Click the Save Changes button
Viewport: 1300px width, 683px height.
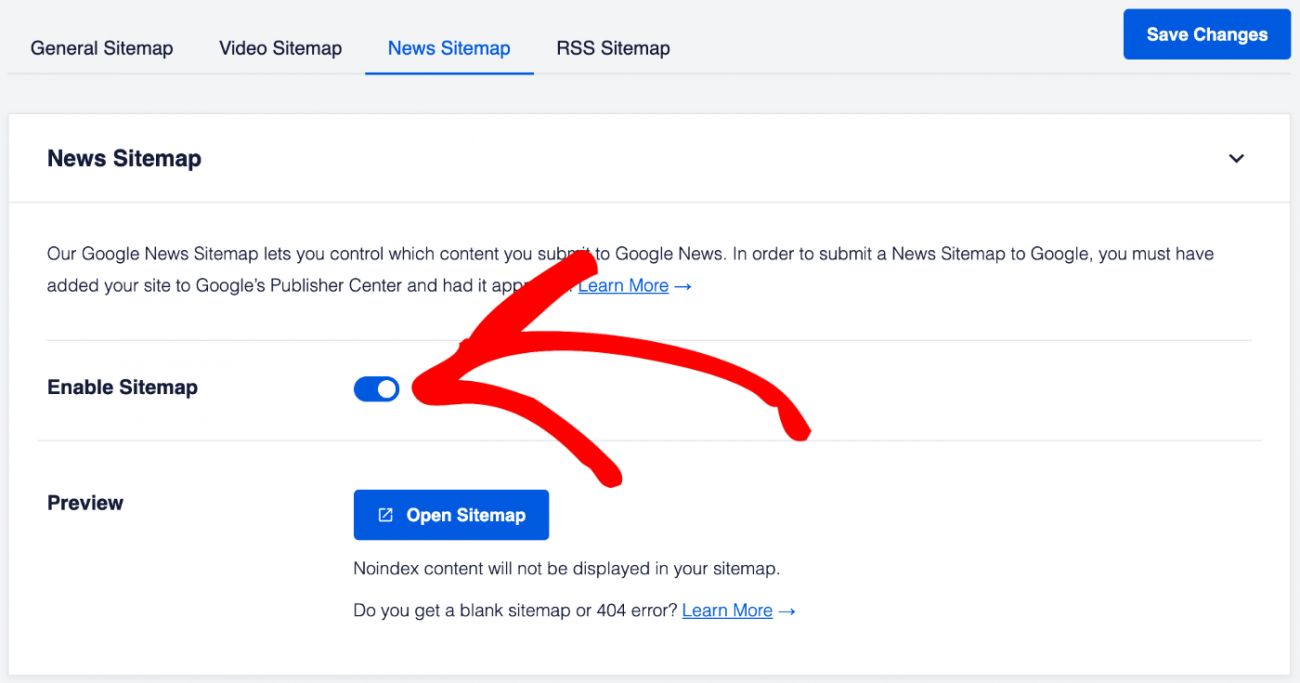pos(1206,33)
